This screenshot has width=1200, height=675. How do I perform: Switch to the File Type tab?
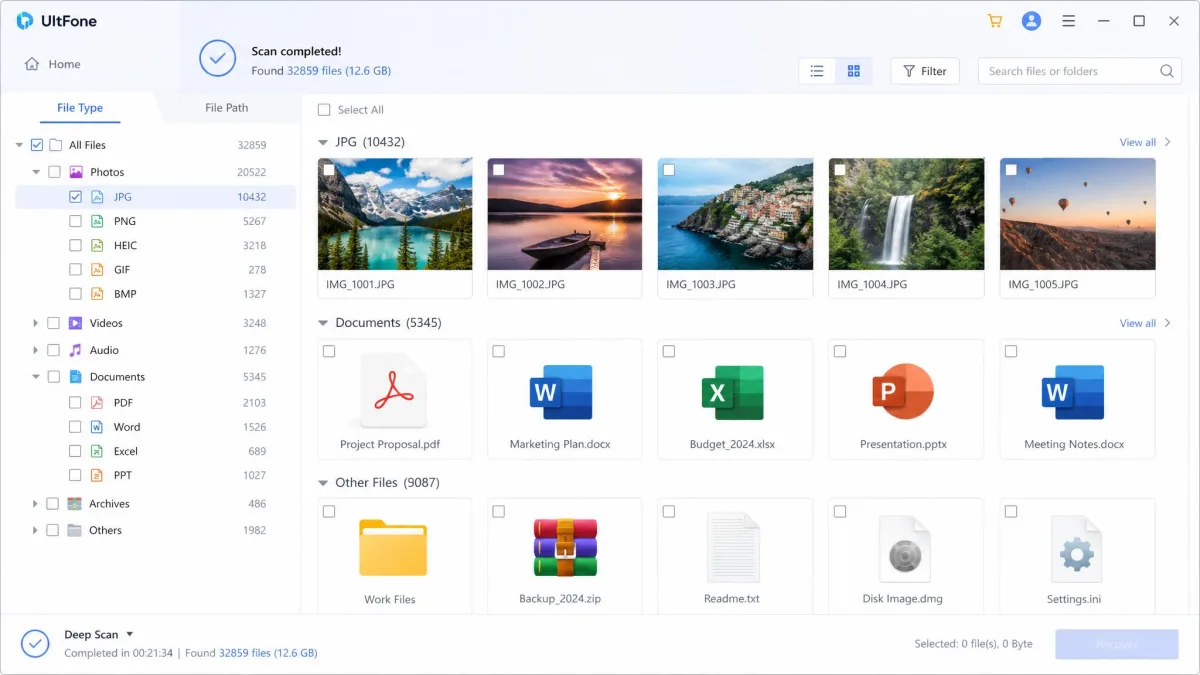[80, 108]
